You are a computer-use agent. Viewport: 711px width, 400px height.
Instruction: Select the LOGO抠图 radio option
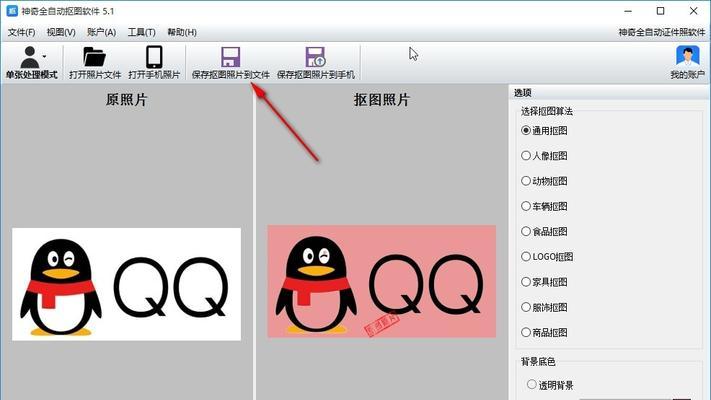tap(547, 257)
